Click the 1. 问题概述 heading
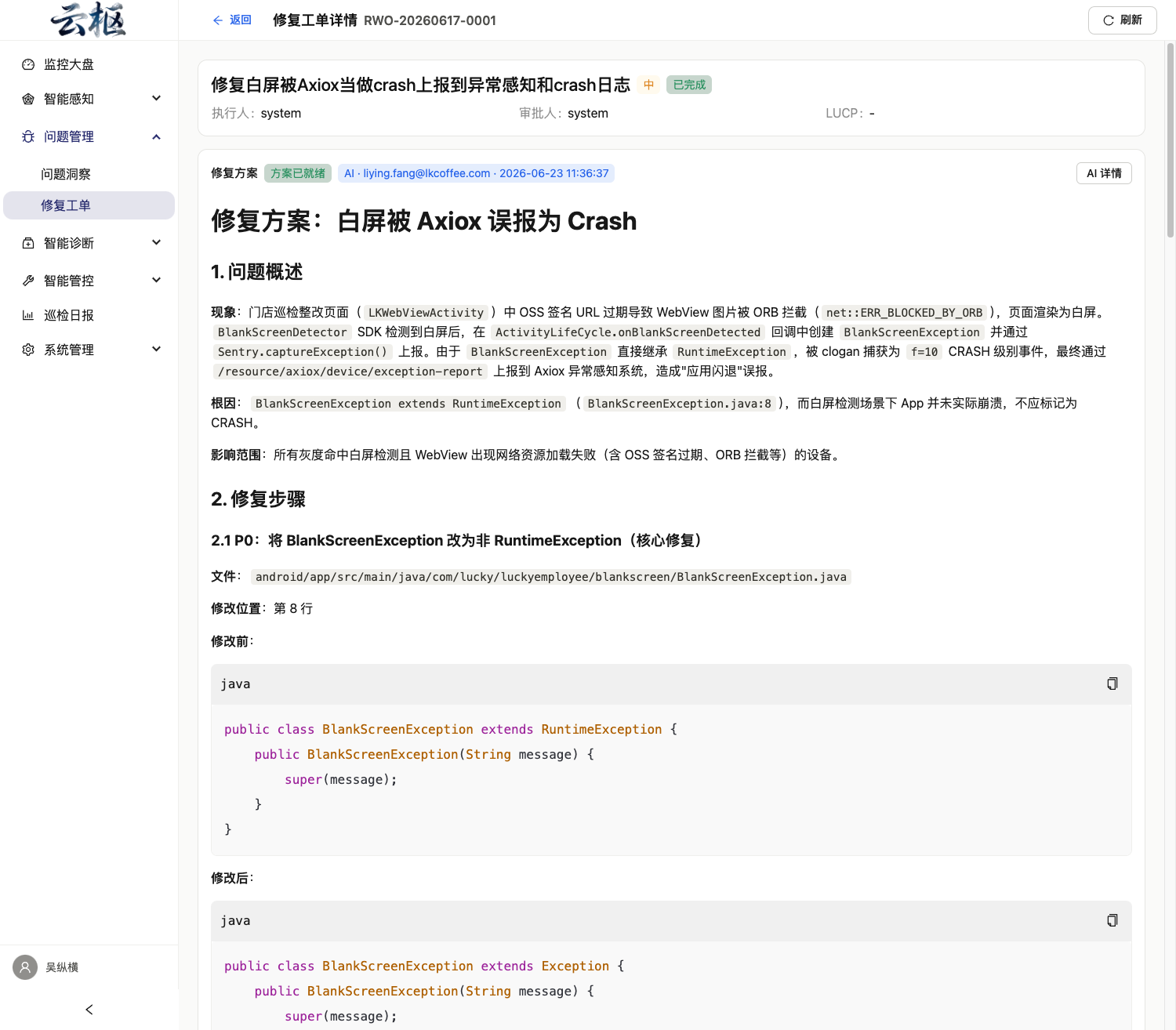 tap(257, 272)
